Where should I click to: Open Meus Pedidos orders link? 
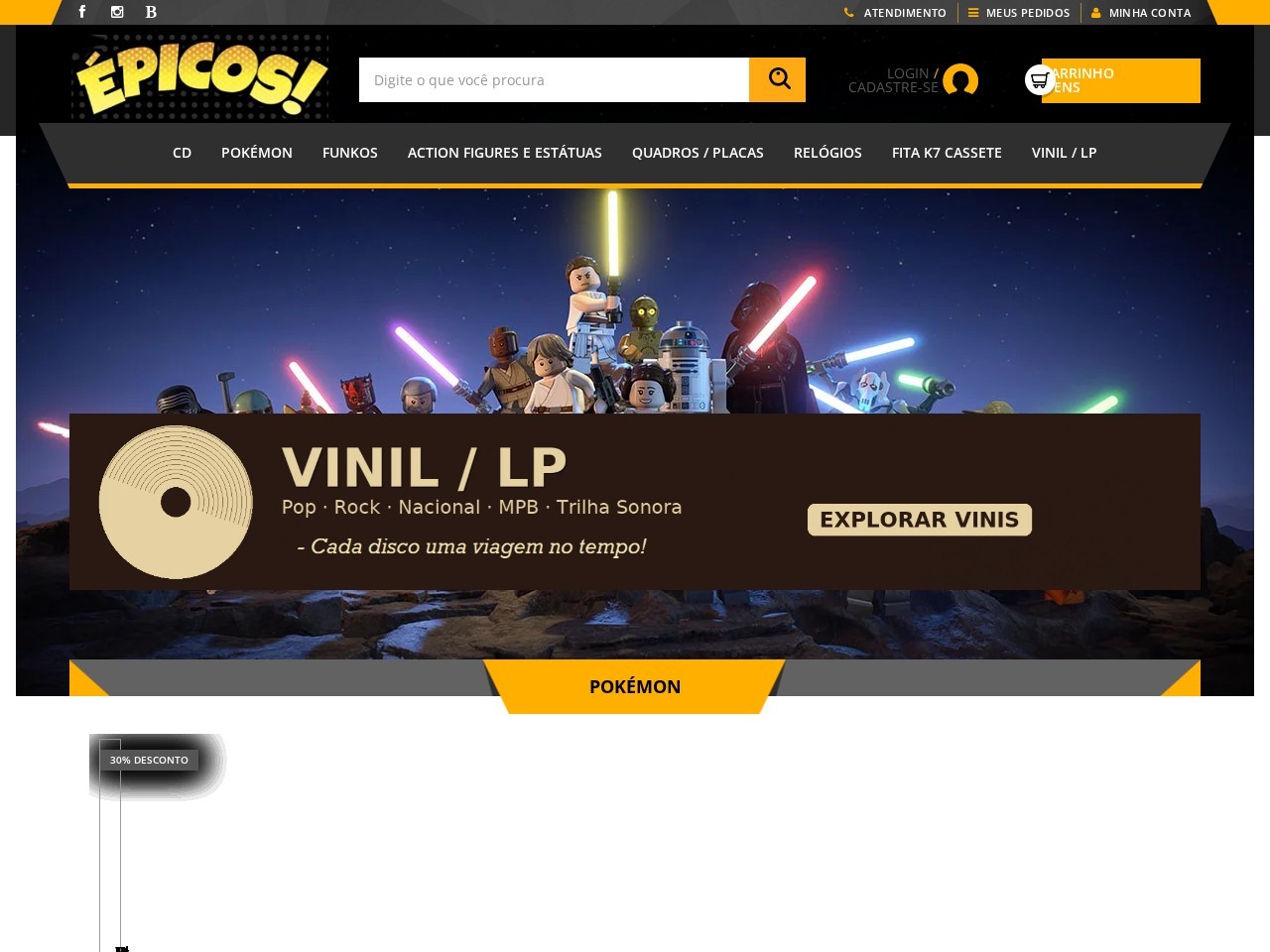[1019, 13]
